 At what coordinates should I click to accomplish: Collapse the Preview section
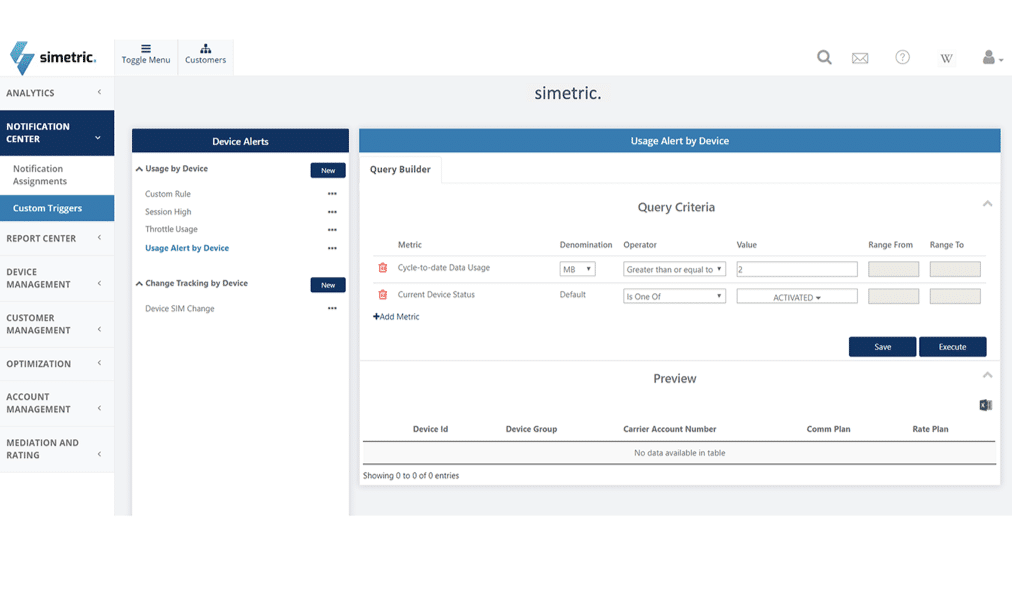pos(987,375)
